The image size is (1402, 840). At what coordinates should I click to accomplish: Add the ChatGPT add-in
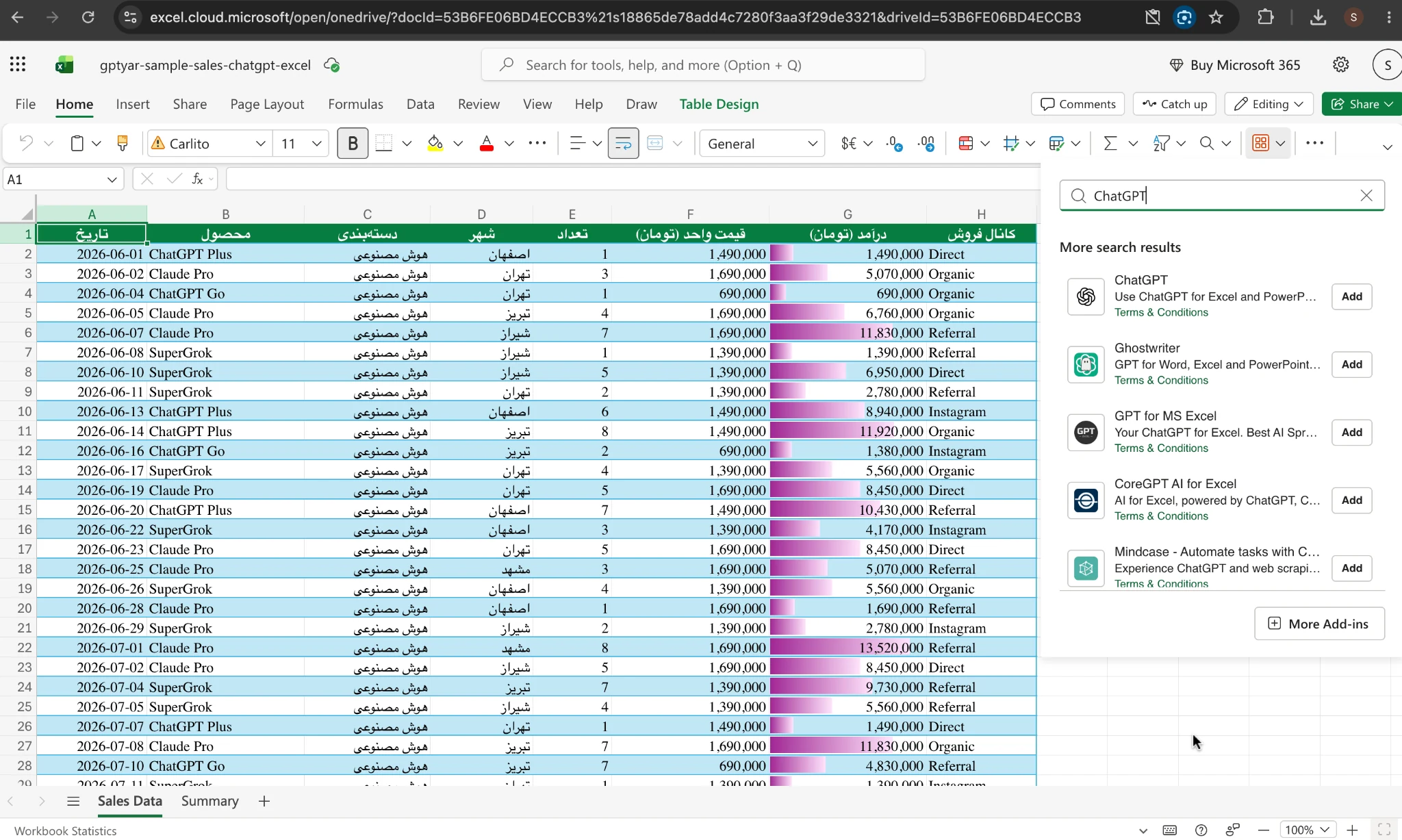click(1351, 296)
